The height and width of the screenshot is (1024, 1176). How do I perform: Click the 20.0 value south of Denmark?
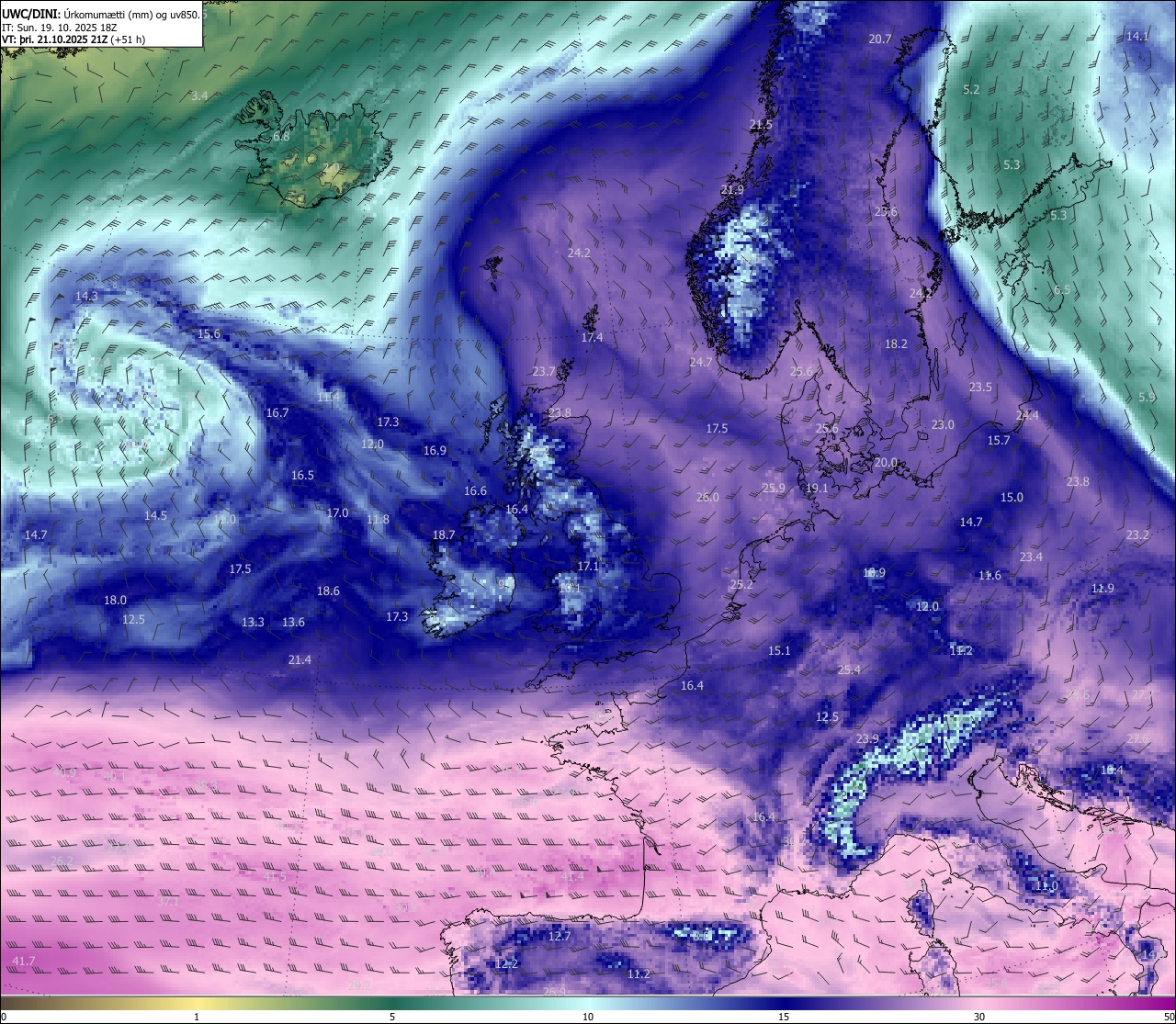(886, 462)
